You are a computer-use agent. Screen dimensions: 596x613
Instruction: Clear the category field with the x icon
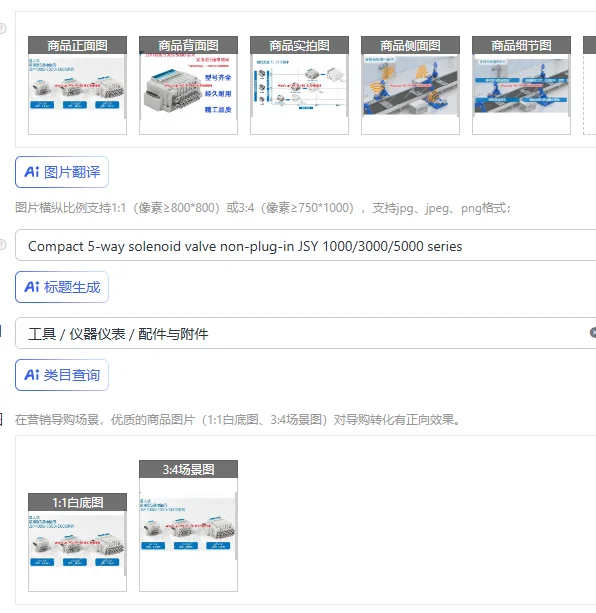click(593, 333)
